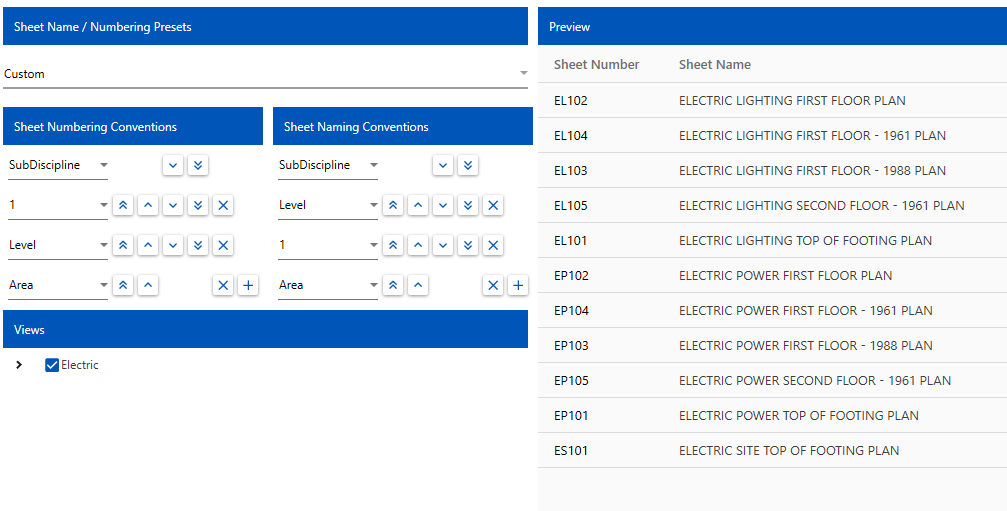1007x511 pixels.
Task: Move numbering '1' row to bottom
Action: (198, 205)
